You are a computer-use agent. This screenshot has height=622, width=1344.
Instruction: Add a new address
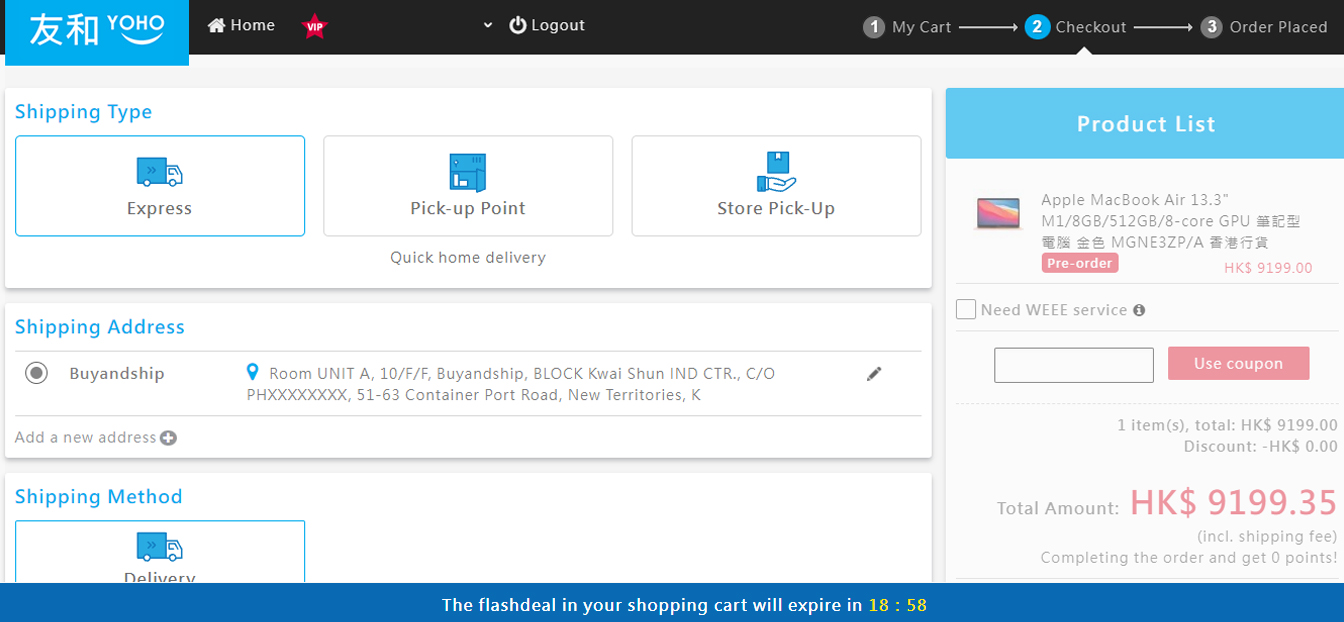click(x=96, y=438)
